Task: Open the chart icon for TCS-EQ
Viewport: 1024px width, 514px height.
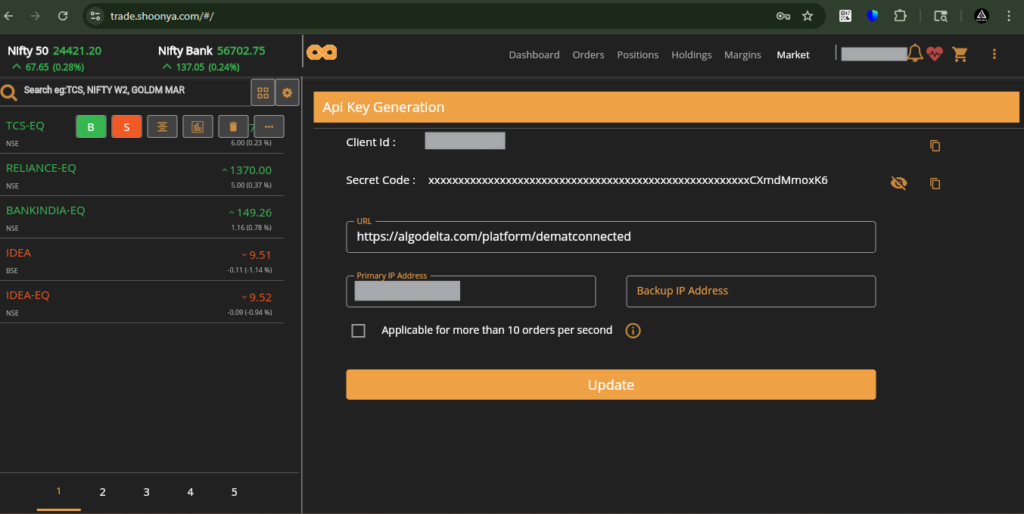Action: coord(198,127)
